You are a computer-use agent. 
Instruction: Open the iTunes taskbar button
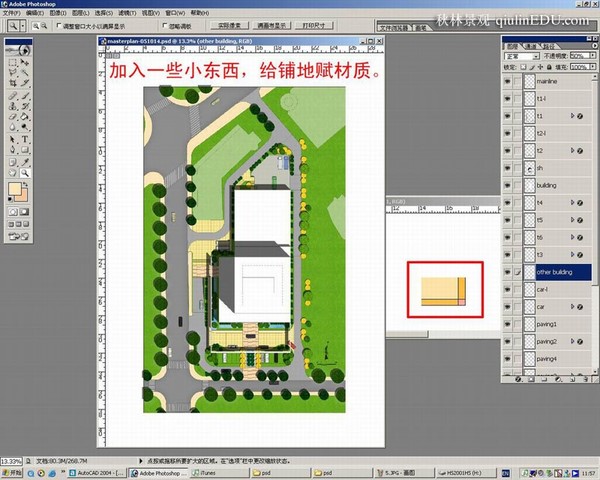pos(220,473)
